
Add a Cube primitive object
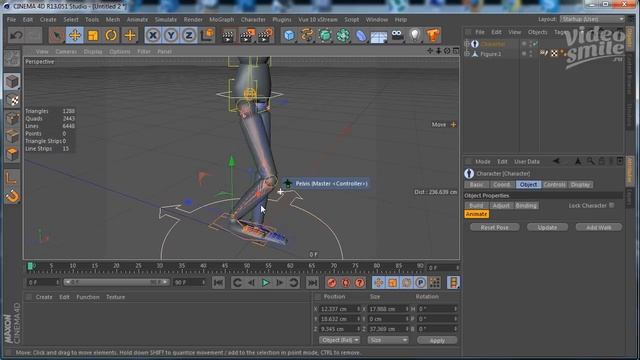289,36
